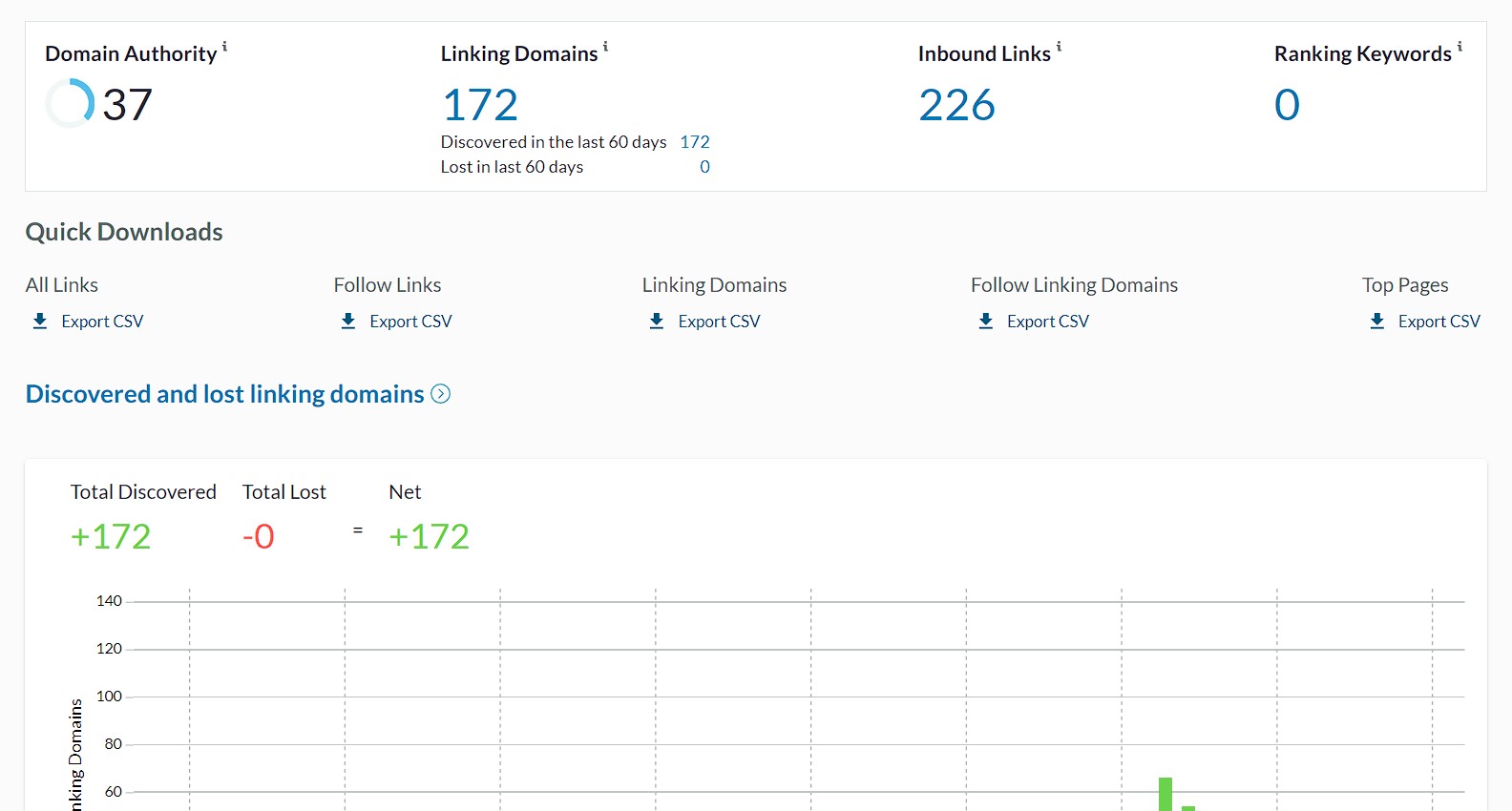Click the 172 discovered in last 60 days value
This screenshot has width=1512, height=811.
click(x=695, y=142)
